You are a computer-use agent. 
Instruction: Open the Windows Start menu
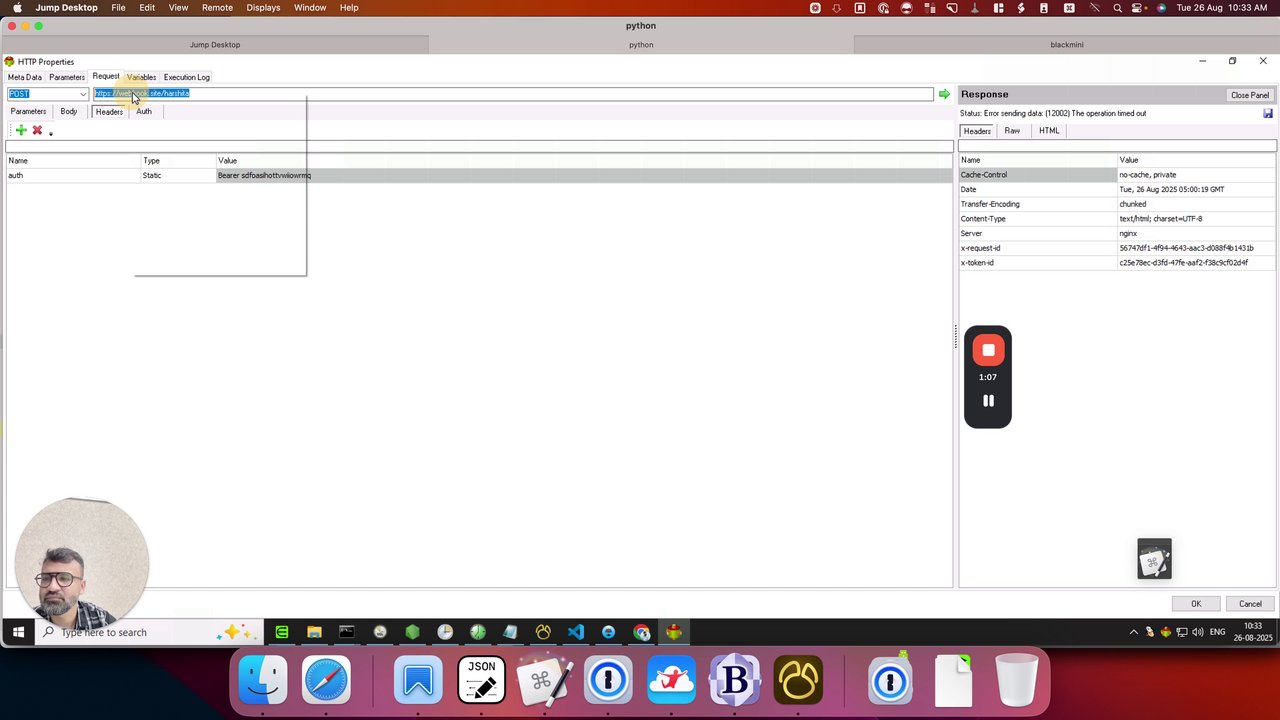coord(18,632)
